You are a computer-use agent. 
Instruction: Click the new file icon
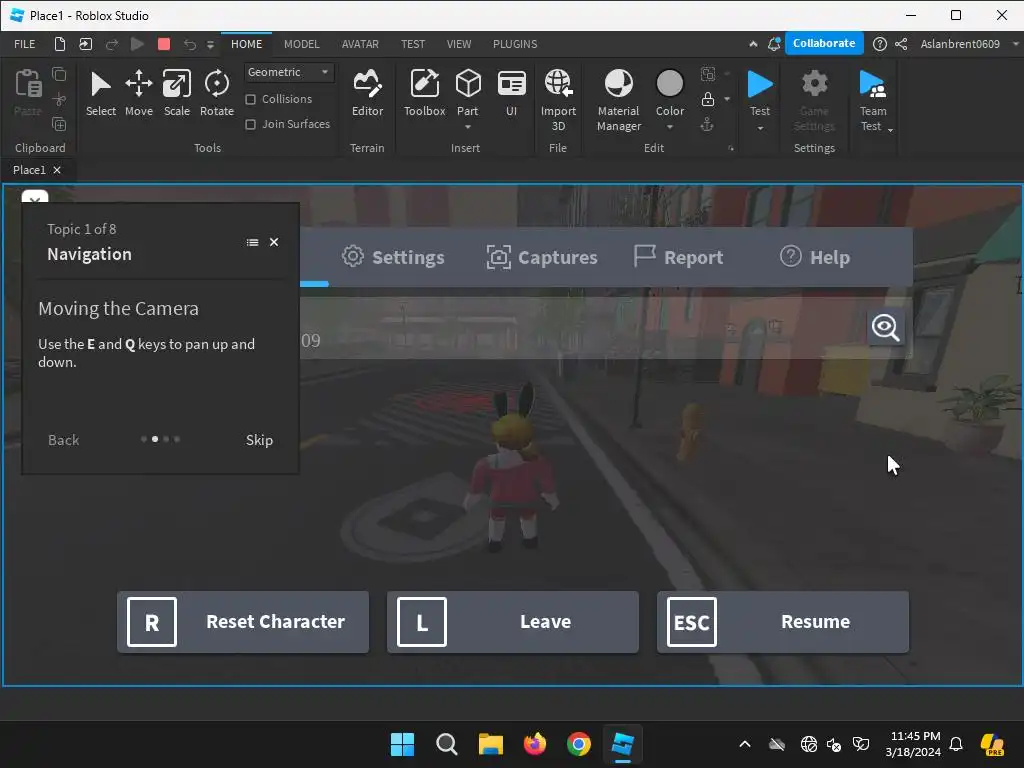click(59, 44)
